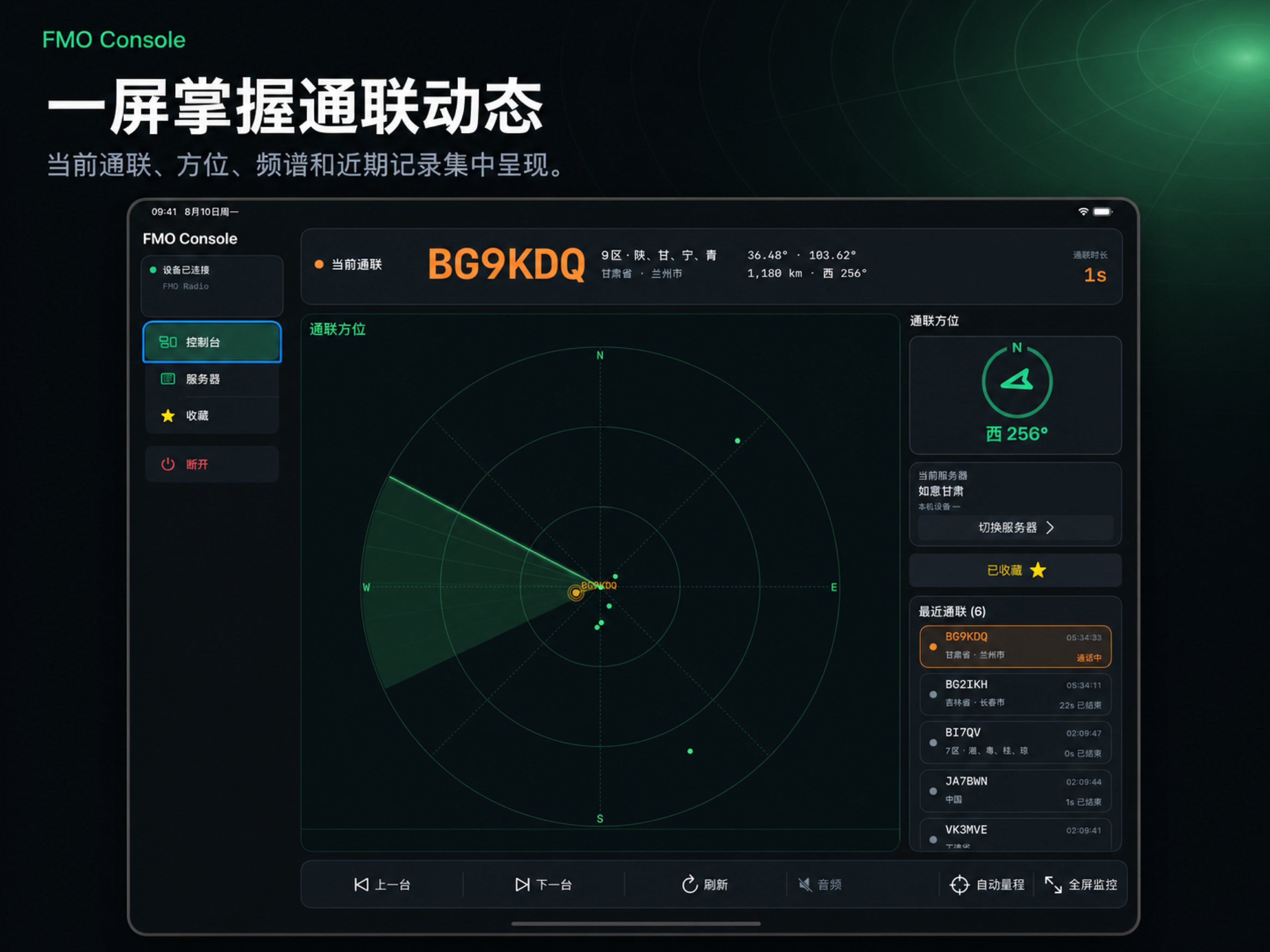Viewport: 1270px width, 952px height.
Task: Click the status dot on JA7BWN row
Action: click(933, 791)
